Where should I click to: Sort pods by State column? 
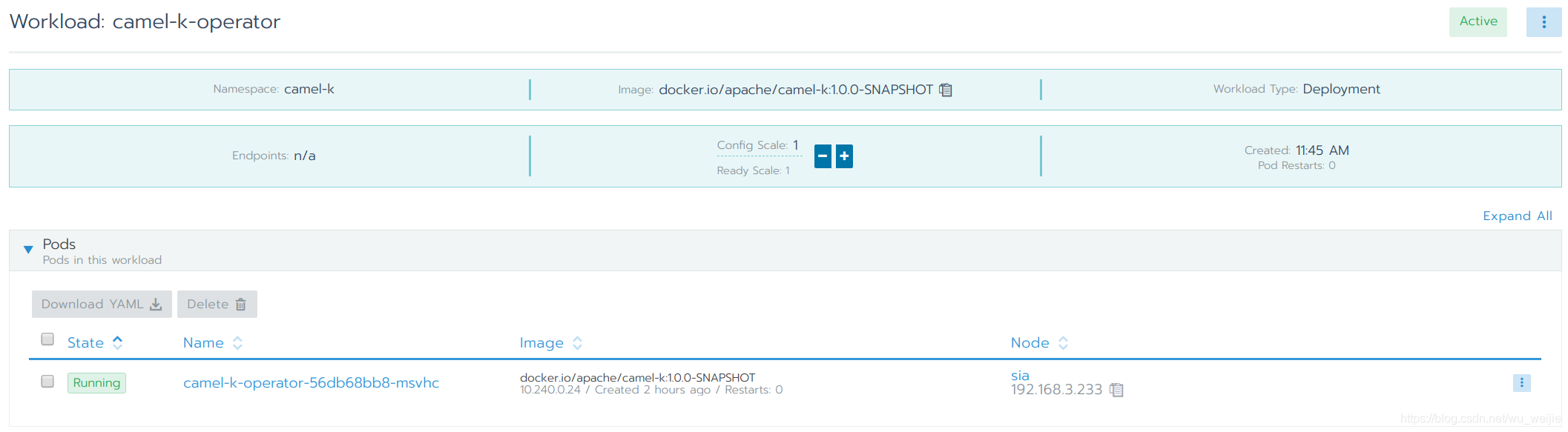point(95,343)
